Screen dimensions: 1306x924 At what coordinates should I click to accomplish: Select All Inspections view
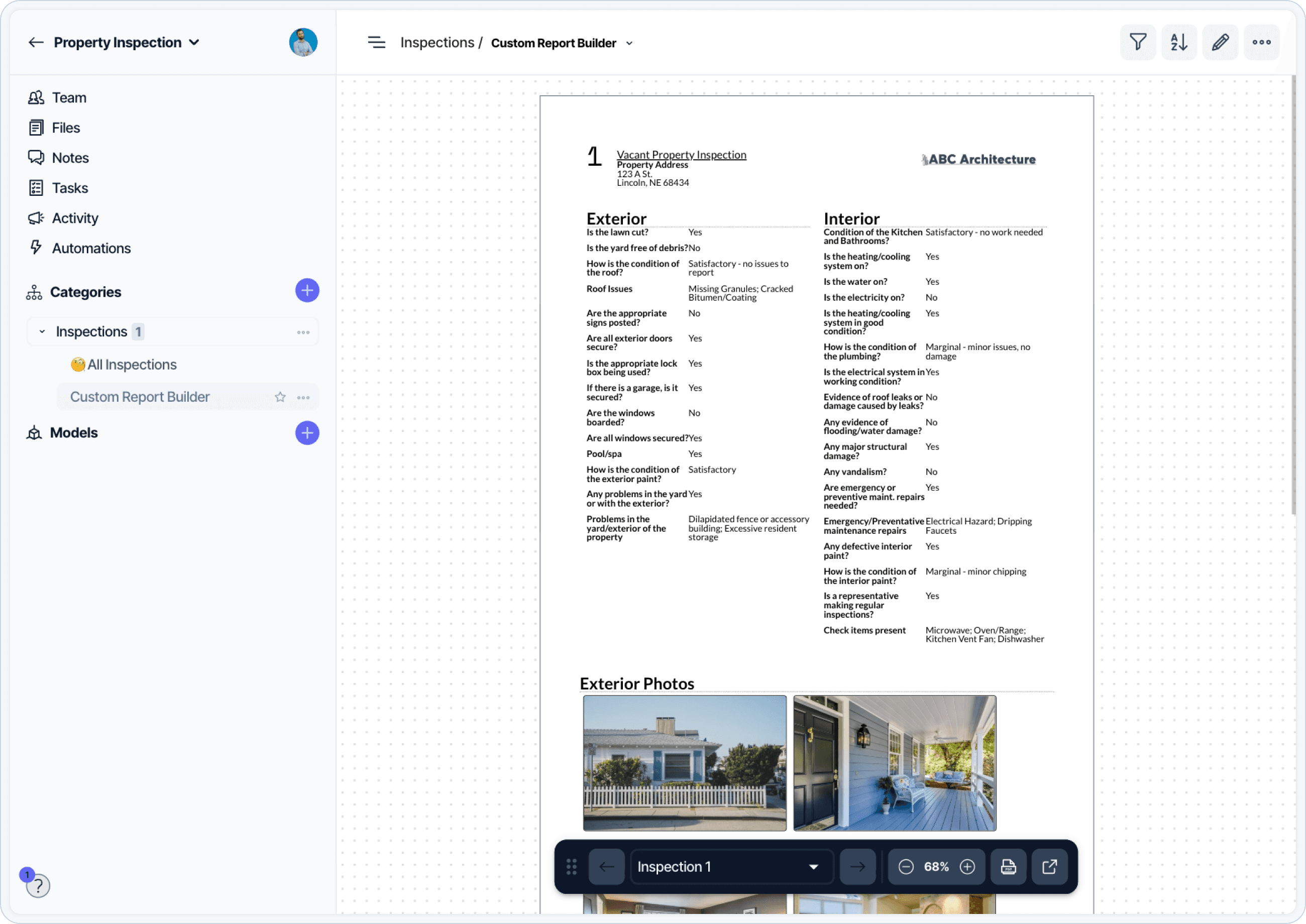[132, 365]
